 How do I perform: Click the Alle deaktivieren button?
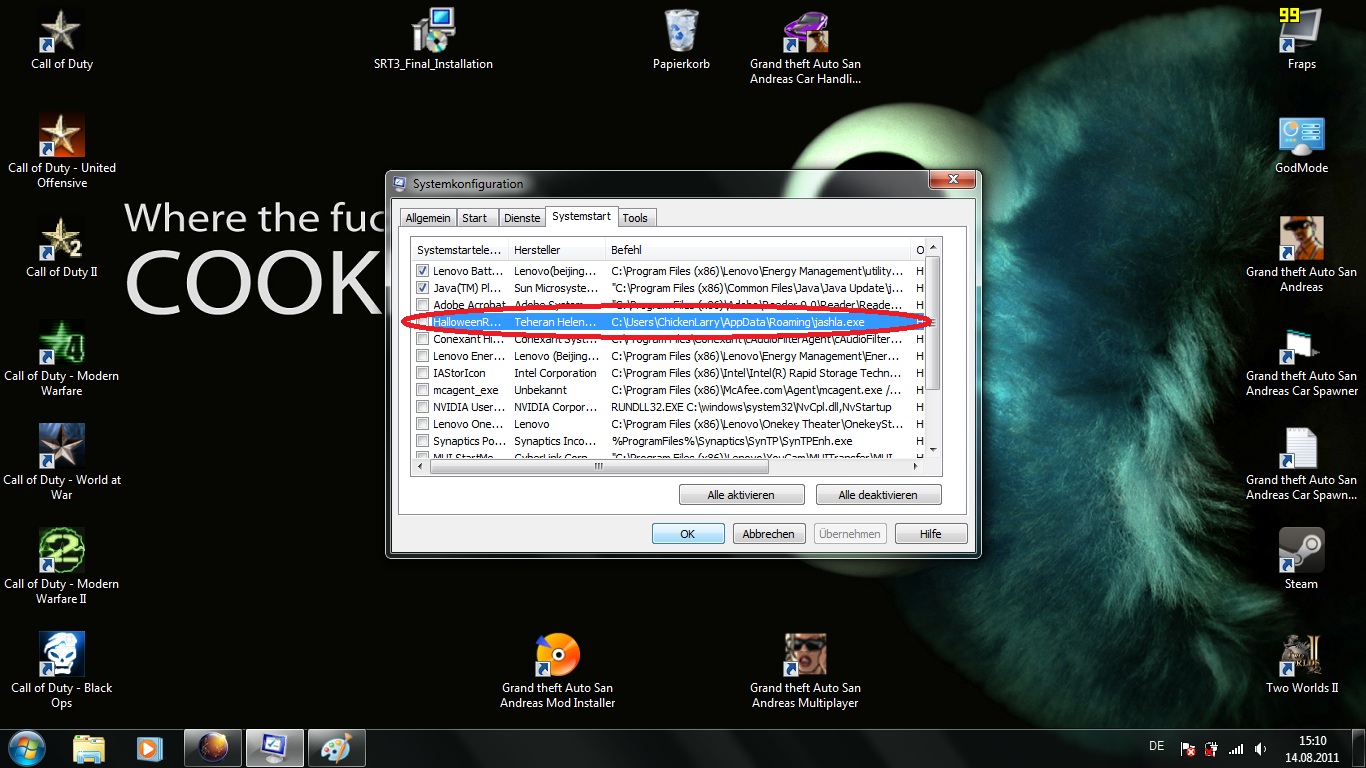point(878,495)
